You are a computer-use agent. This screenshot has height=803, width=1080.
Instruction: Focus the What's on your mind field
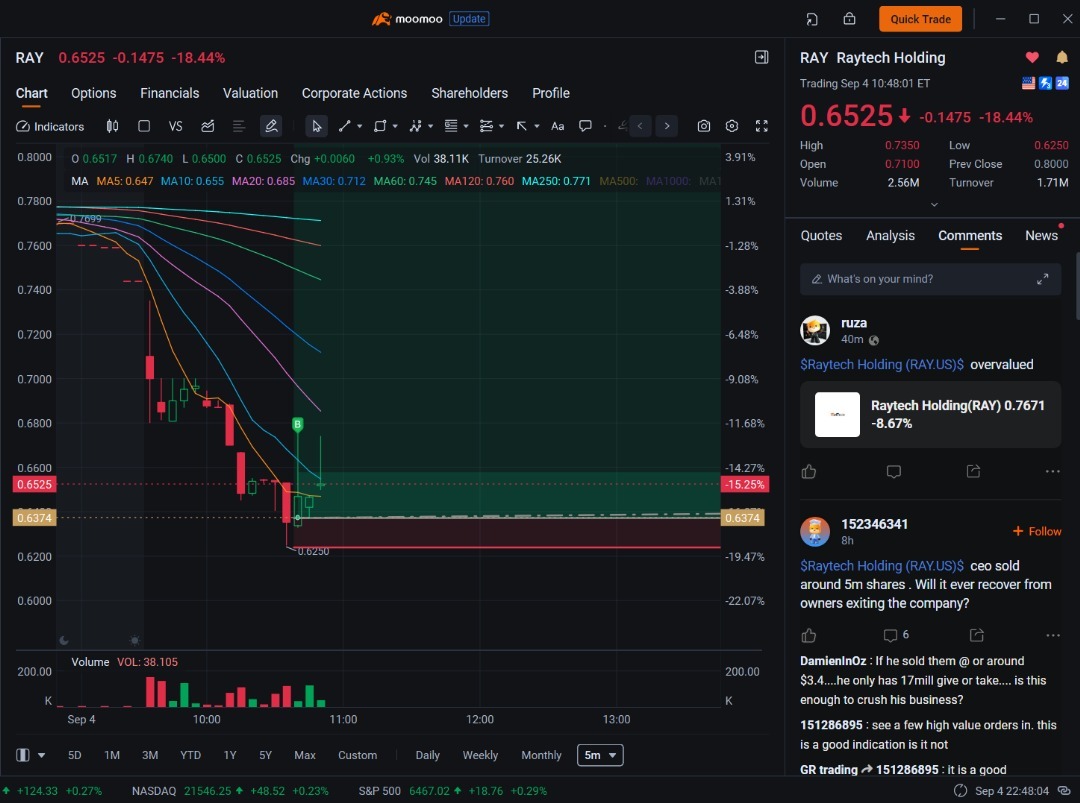point(930,279)
